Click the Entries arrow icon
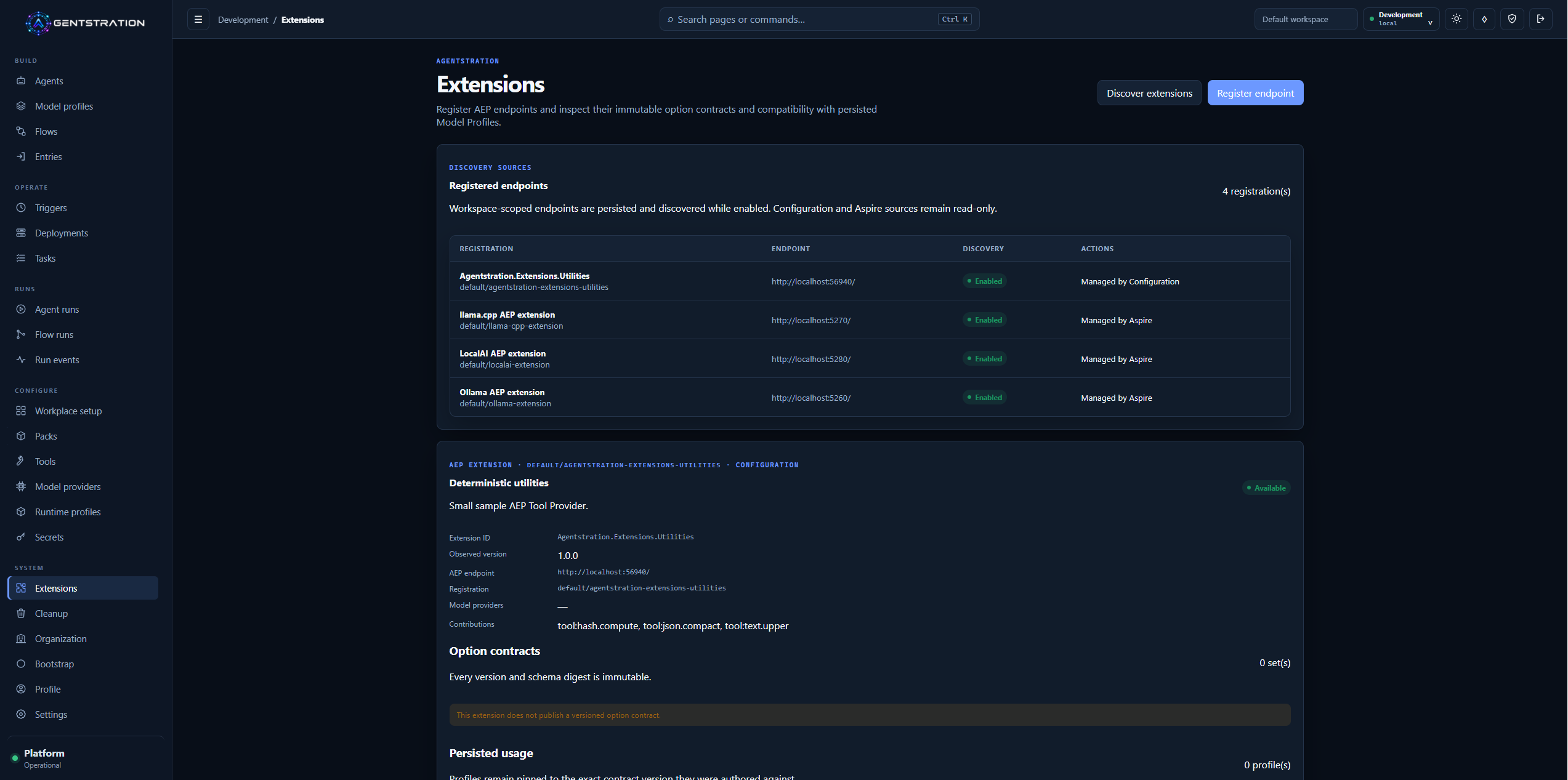1568x780 pixels. [x=21, y=156]
